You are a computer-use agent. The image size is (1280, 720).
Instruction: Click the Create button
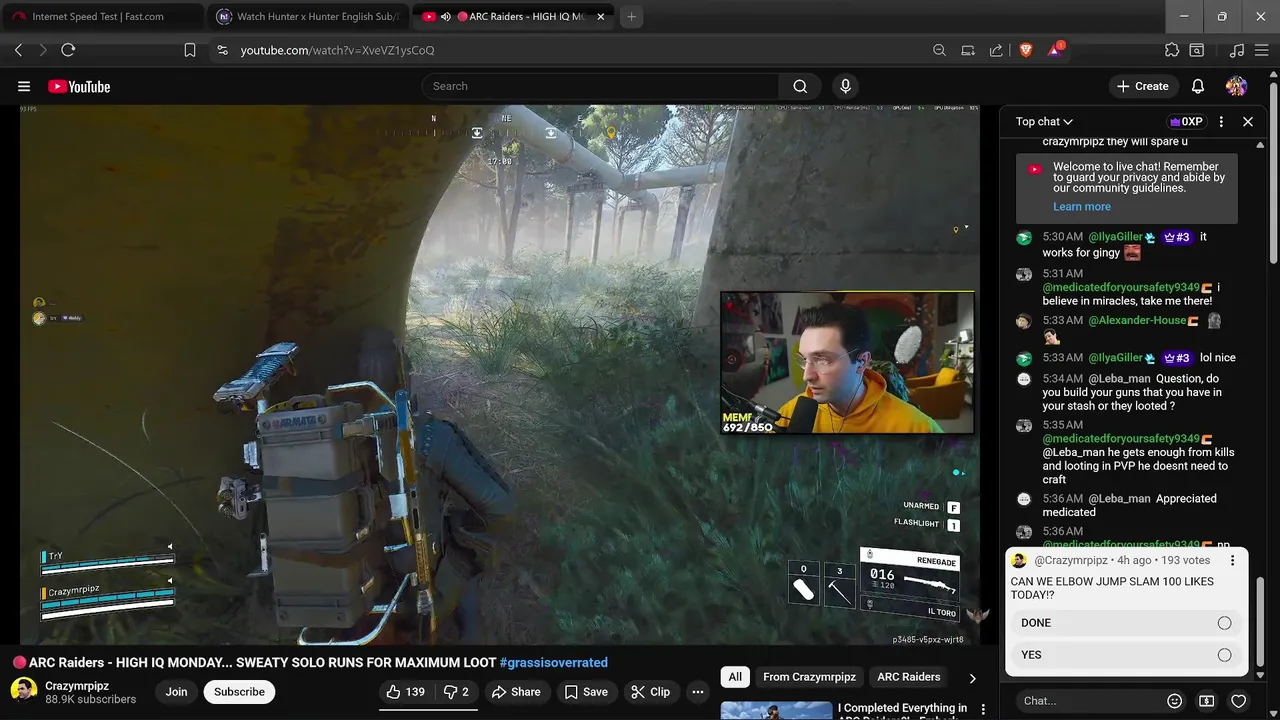point(1142,87)
